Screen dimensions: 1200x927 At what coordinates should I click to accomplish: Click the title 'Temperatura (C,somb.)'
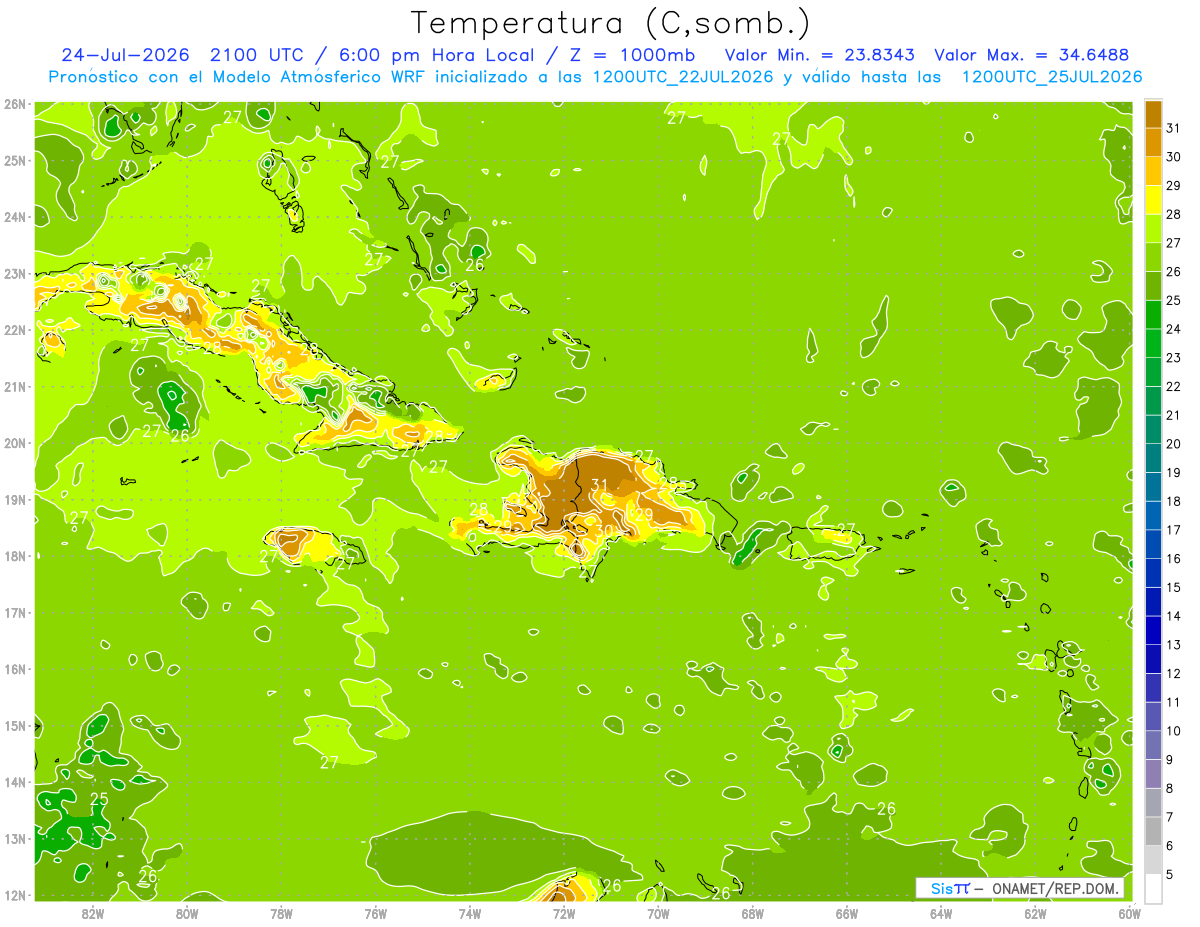pyautogui.click(x=610, y=23)
